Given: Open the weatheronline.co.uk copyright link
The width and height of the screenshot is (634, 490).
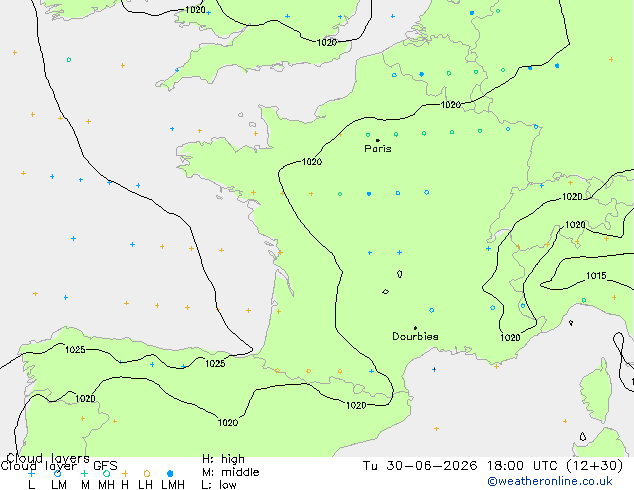Looking at the screenshot, I should click(x=550, y=481).
